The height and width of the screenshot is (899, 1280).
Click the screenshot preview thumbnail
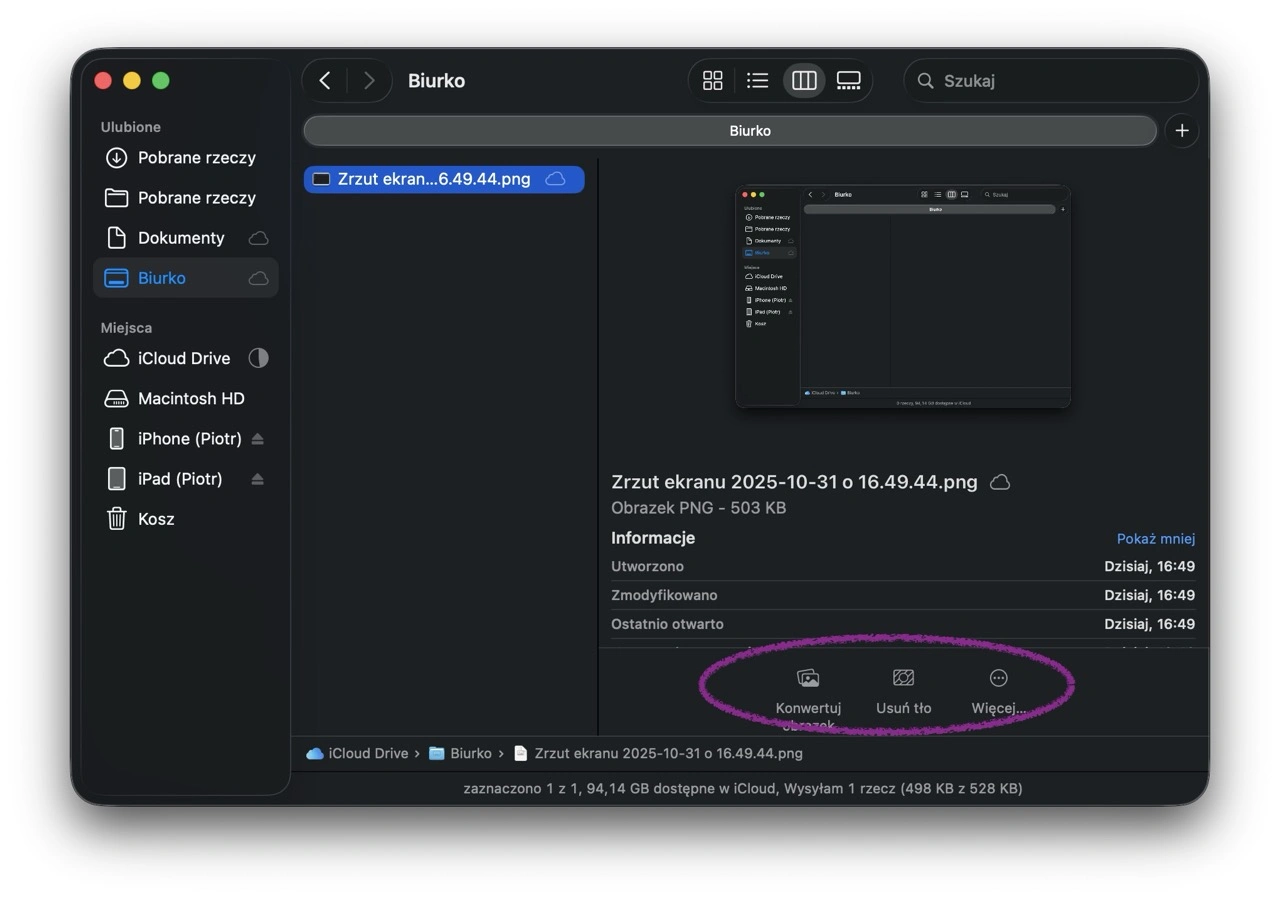(x=901, y=295)
